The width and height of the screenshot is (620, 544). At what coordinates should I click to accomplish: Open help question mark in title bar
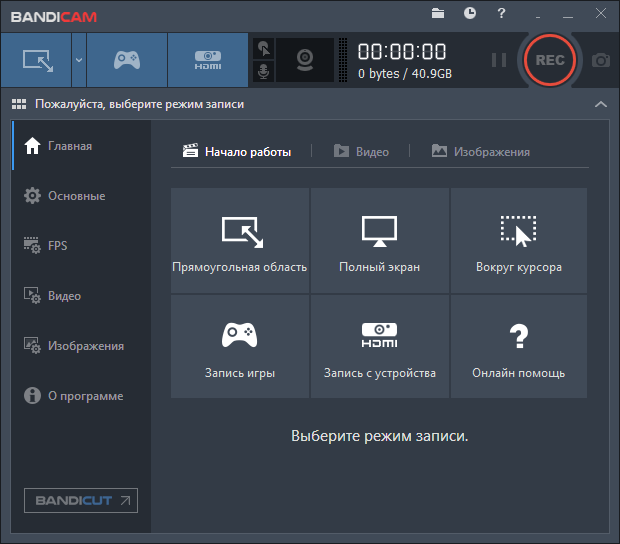point(501,13)
